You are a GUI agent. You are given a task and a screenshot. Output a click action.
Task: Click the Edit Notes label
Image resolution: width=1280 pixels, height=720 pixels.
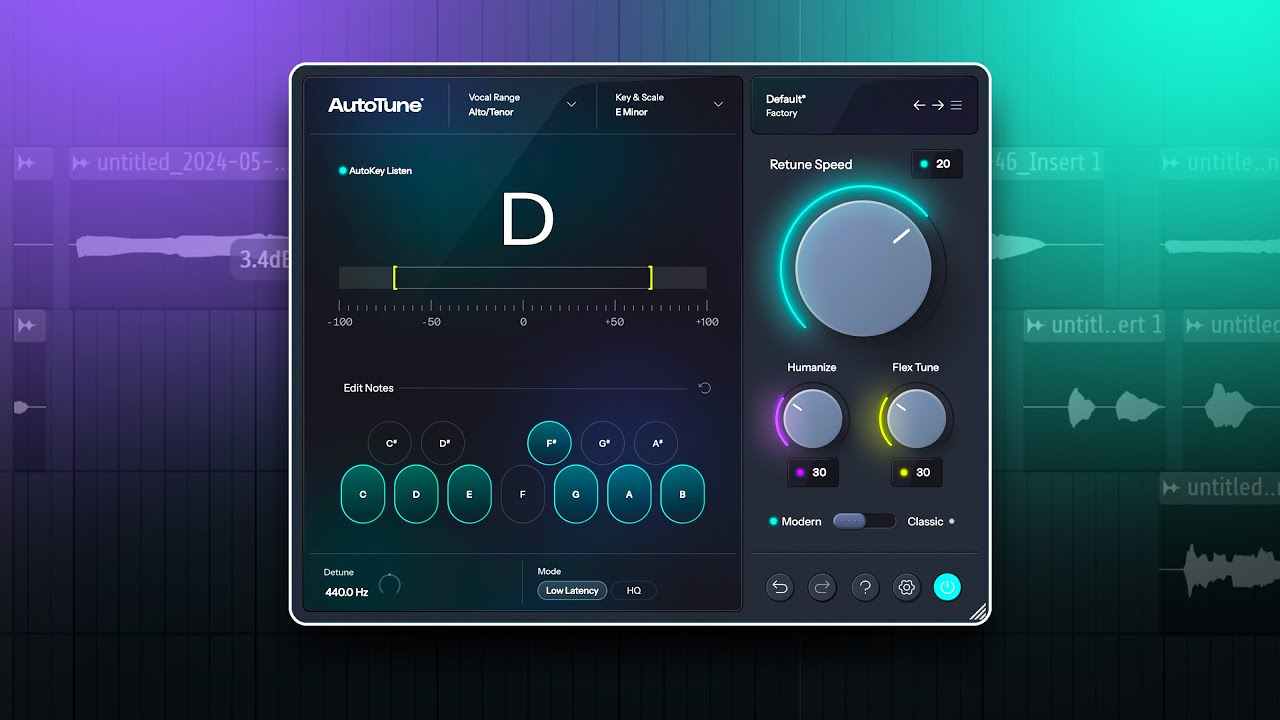click(x=369, y=388)
